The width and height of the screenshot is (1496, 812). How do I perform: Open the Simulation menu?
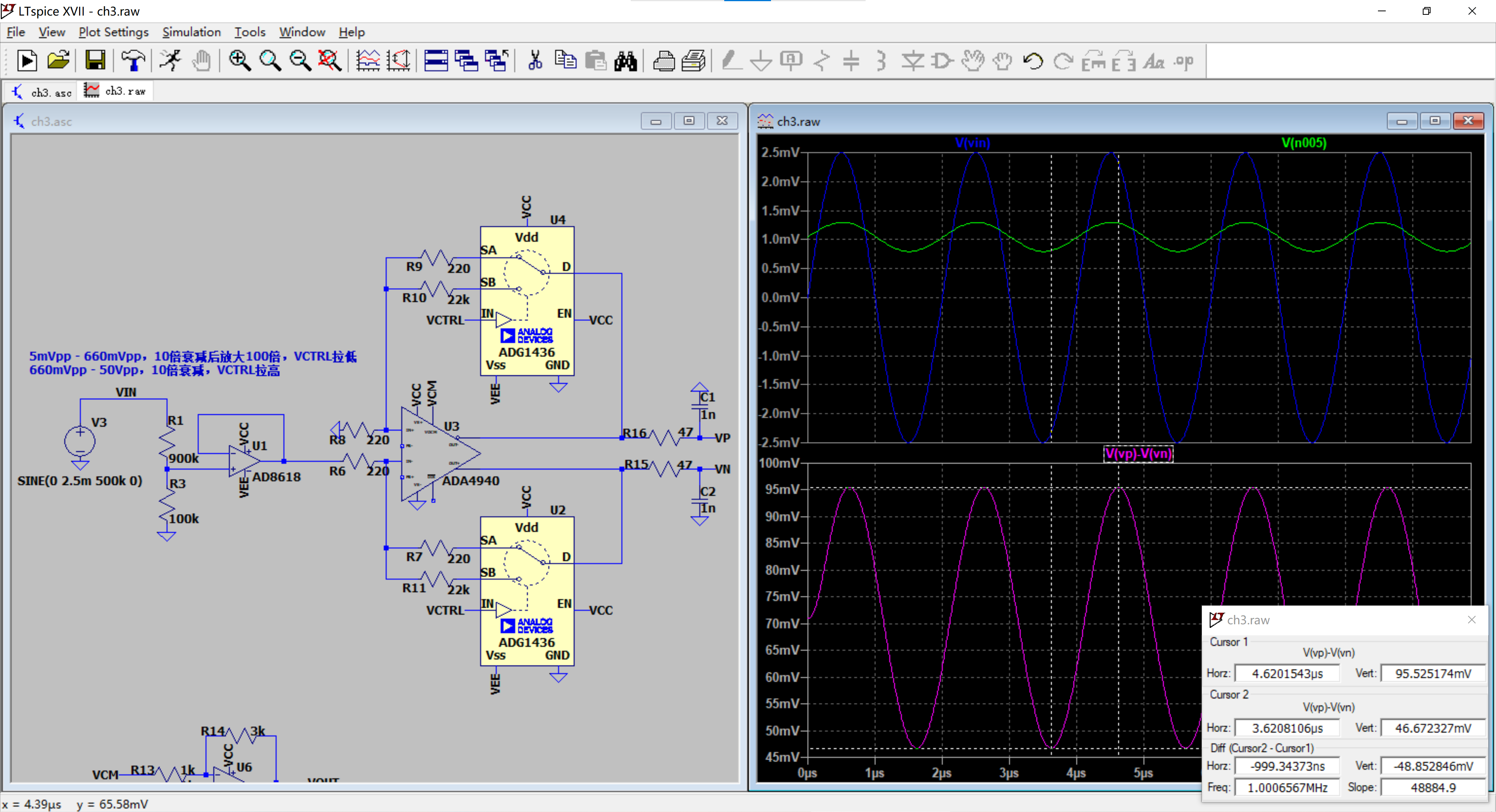192,32
